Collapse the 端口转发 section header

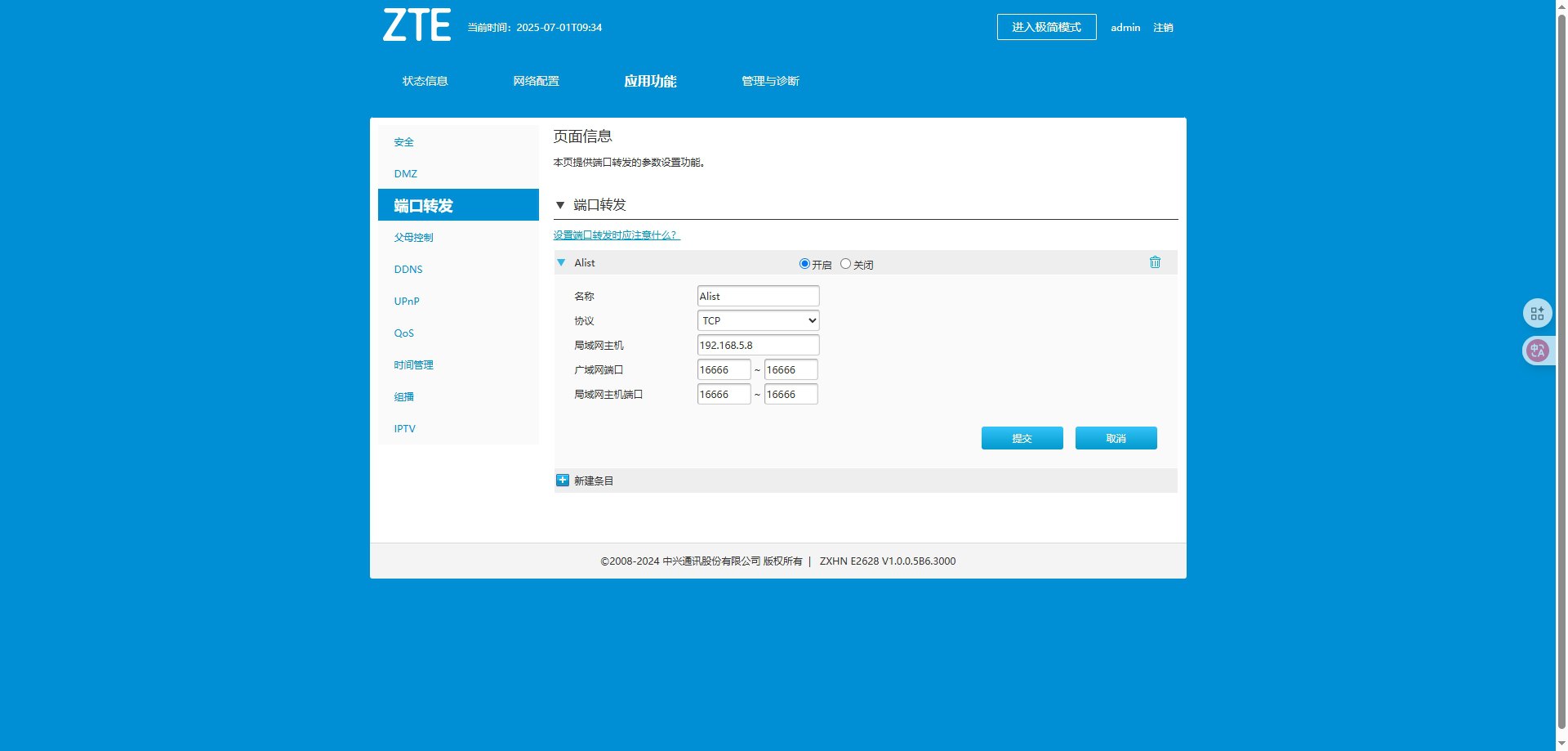tap(560, 205)
